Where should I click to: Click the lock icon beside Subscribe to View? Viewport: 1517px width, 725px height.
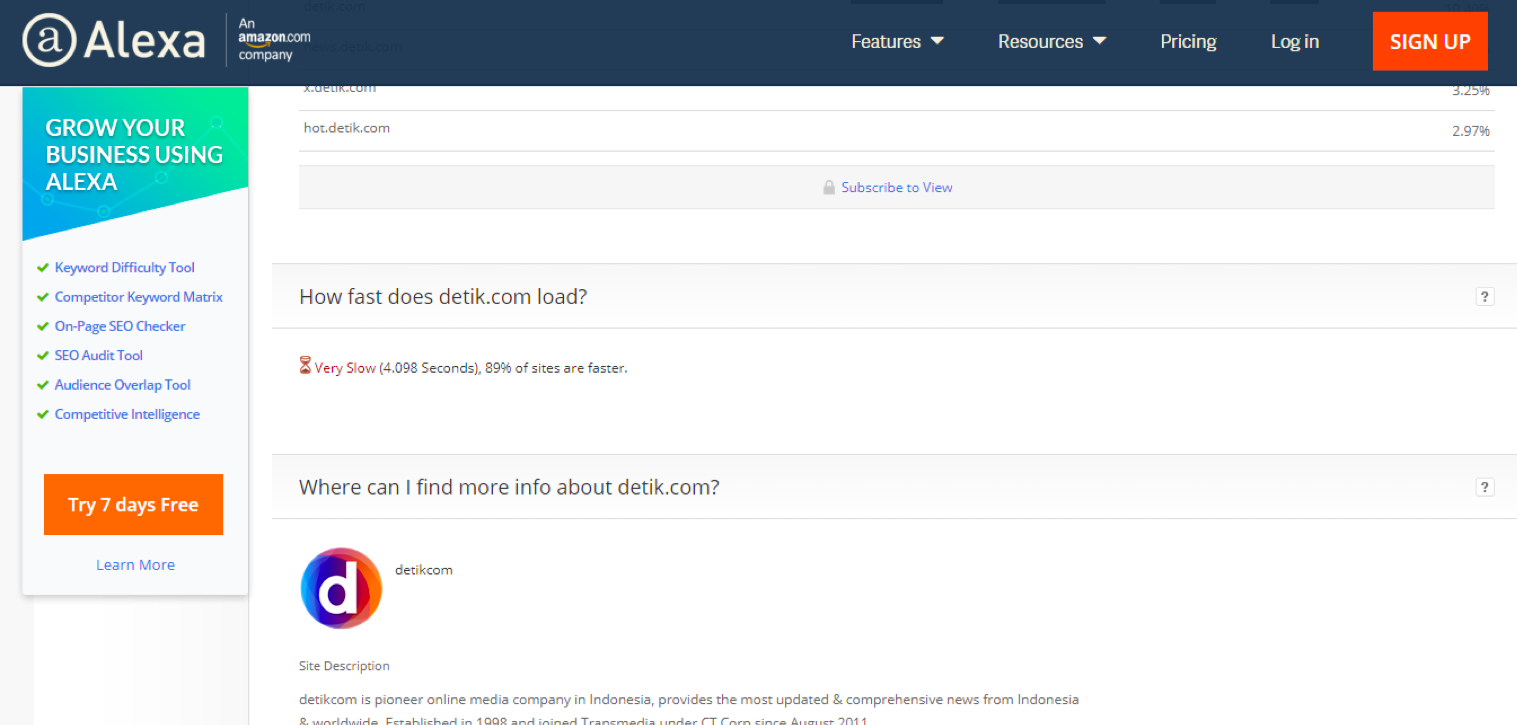pyautogui.click(x=829, y=187)
